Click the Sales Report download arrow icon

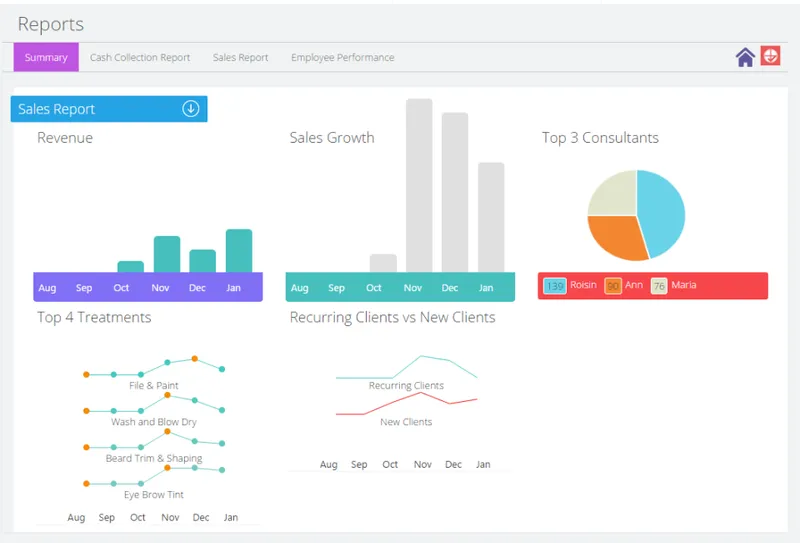tap(191, 109)
